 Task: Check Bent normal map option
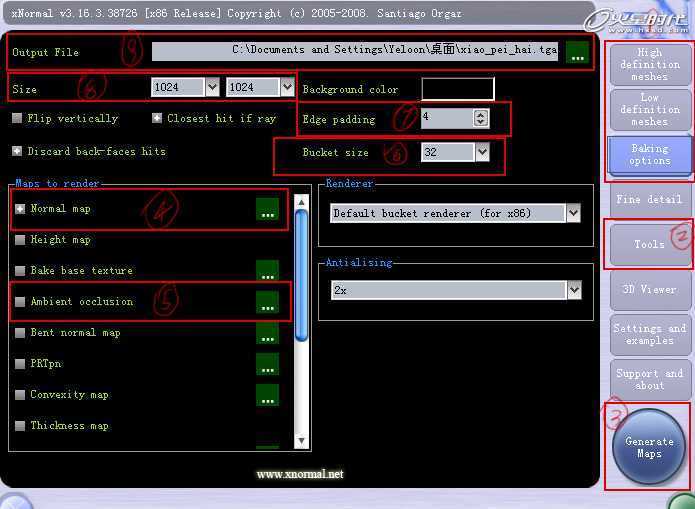pyautogui.click(x=20, y=333)
